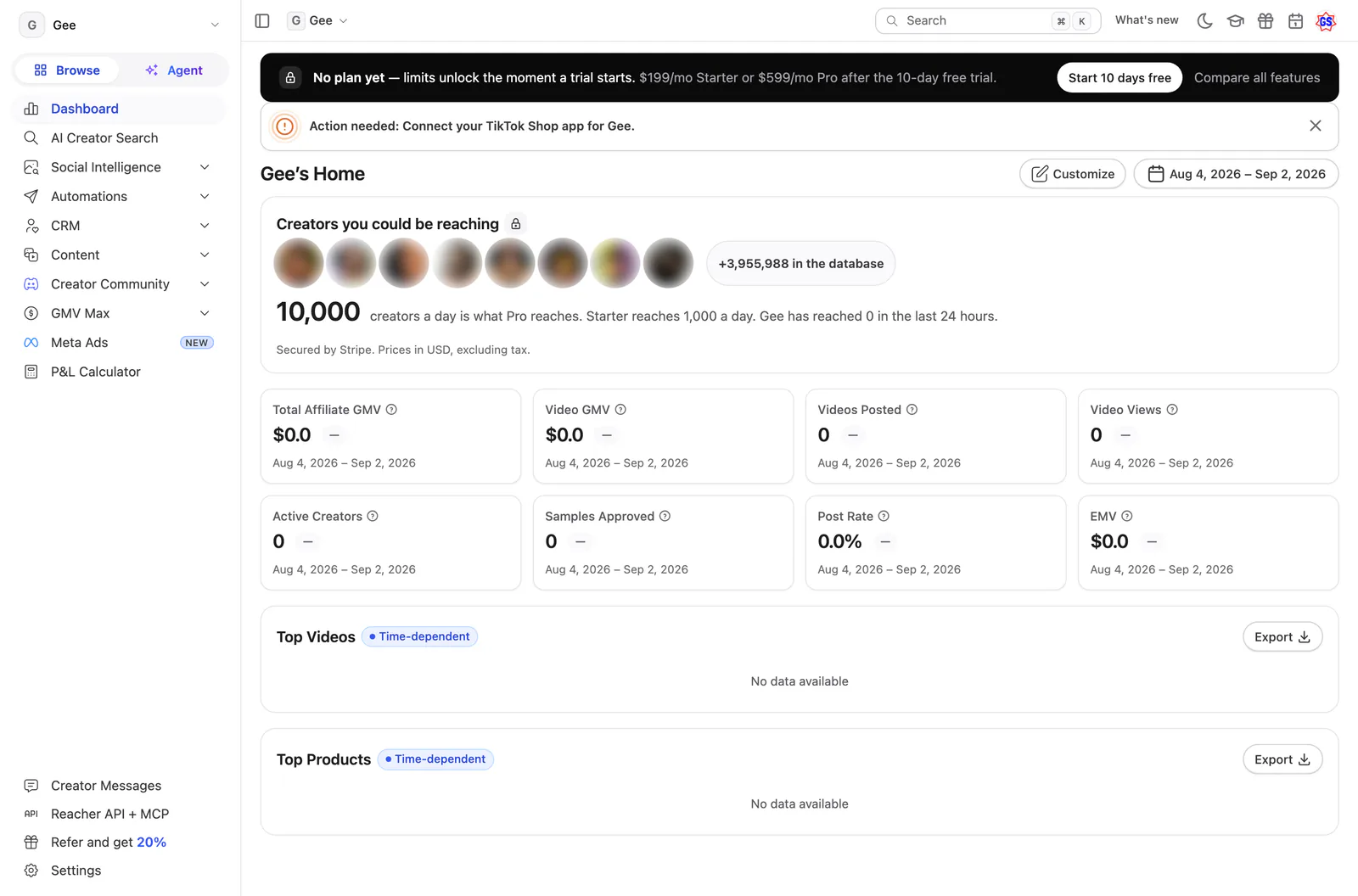Start the 10 days free trial

click(1120, 78)
